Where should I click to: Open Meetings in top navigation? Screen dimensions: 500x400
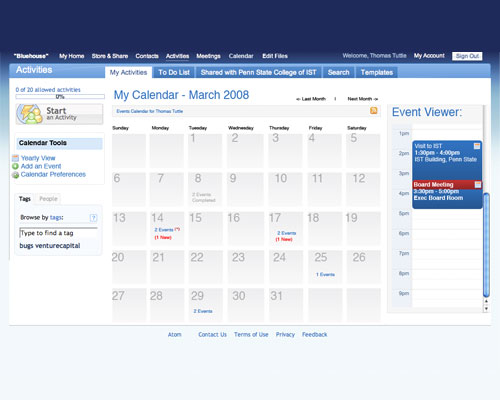pyautogui.click(x=208, y=56)
